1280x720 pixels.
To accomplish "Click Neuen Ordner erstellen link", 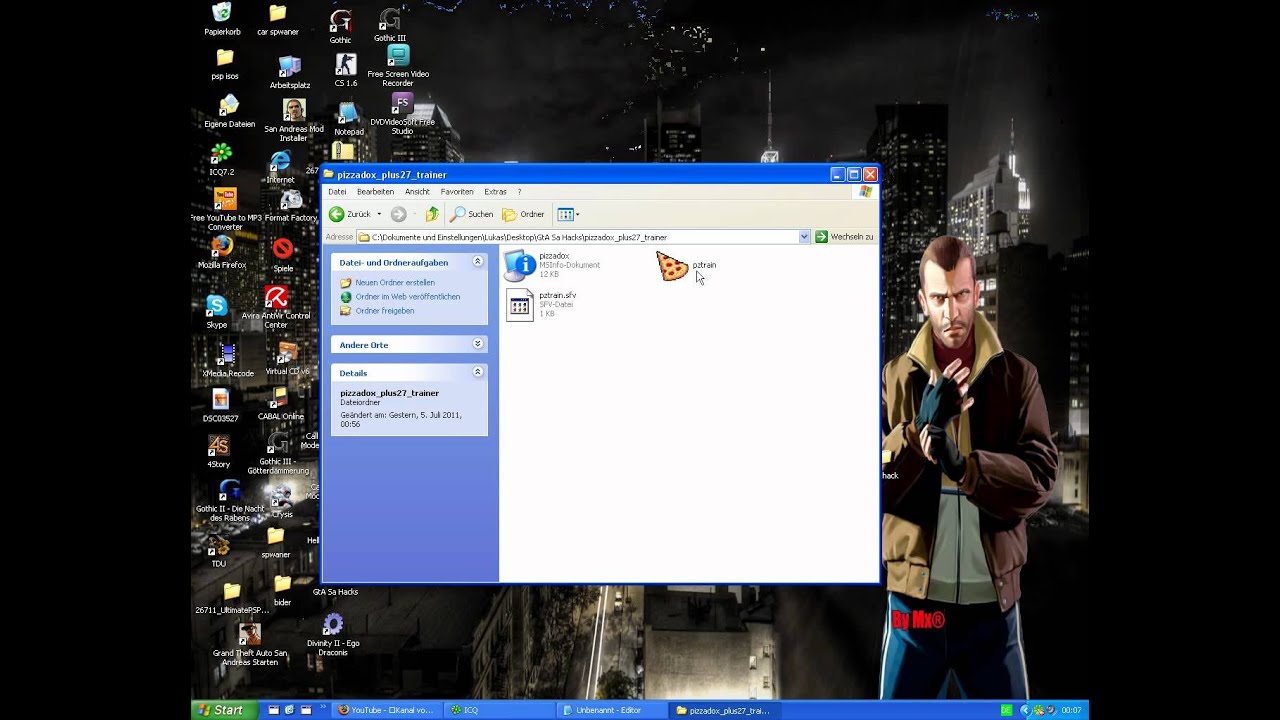I will 395,283.
